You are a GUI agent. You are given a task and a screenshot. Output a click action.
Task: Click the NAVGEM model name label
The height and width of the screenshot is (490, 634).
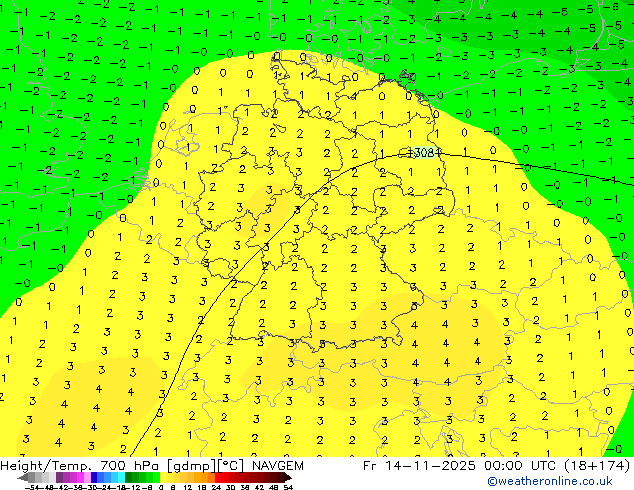[x=278, y=466]
